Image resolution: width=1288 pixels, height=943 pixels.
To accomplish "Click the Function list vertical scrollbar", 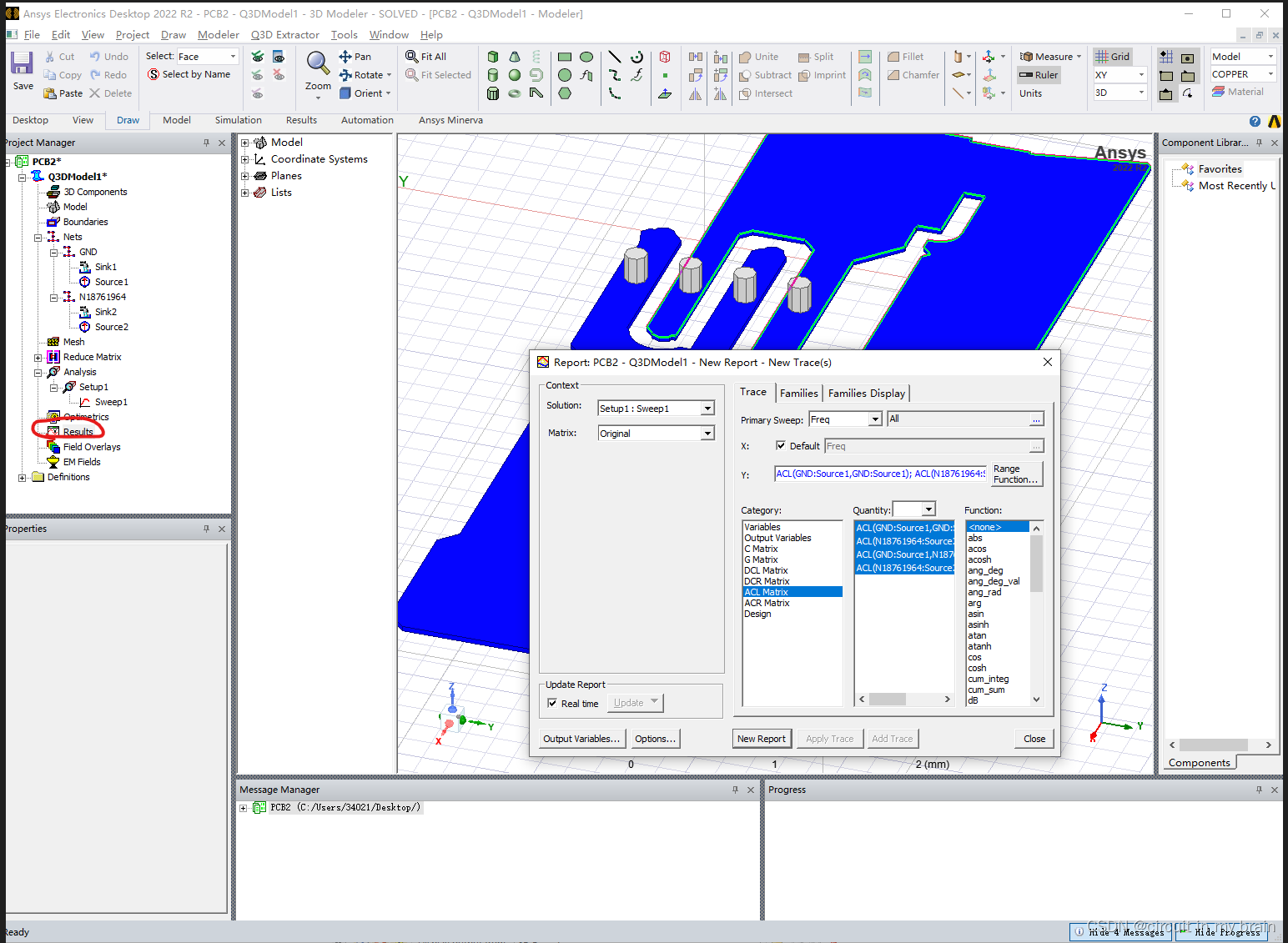I will [1036, 614].
